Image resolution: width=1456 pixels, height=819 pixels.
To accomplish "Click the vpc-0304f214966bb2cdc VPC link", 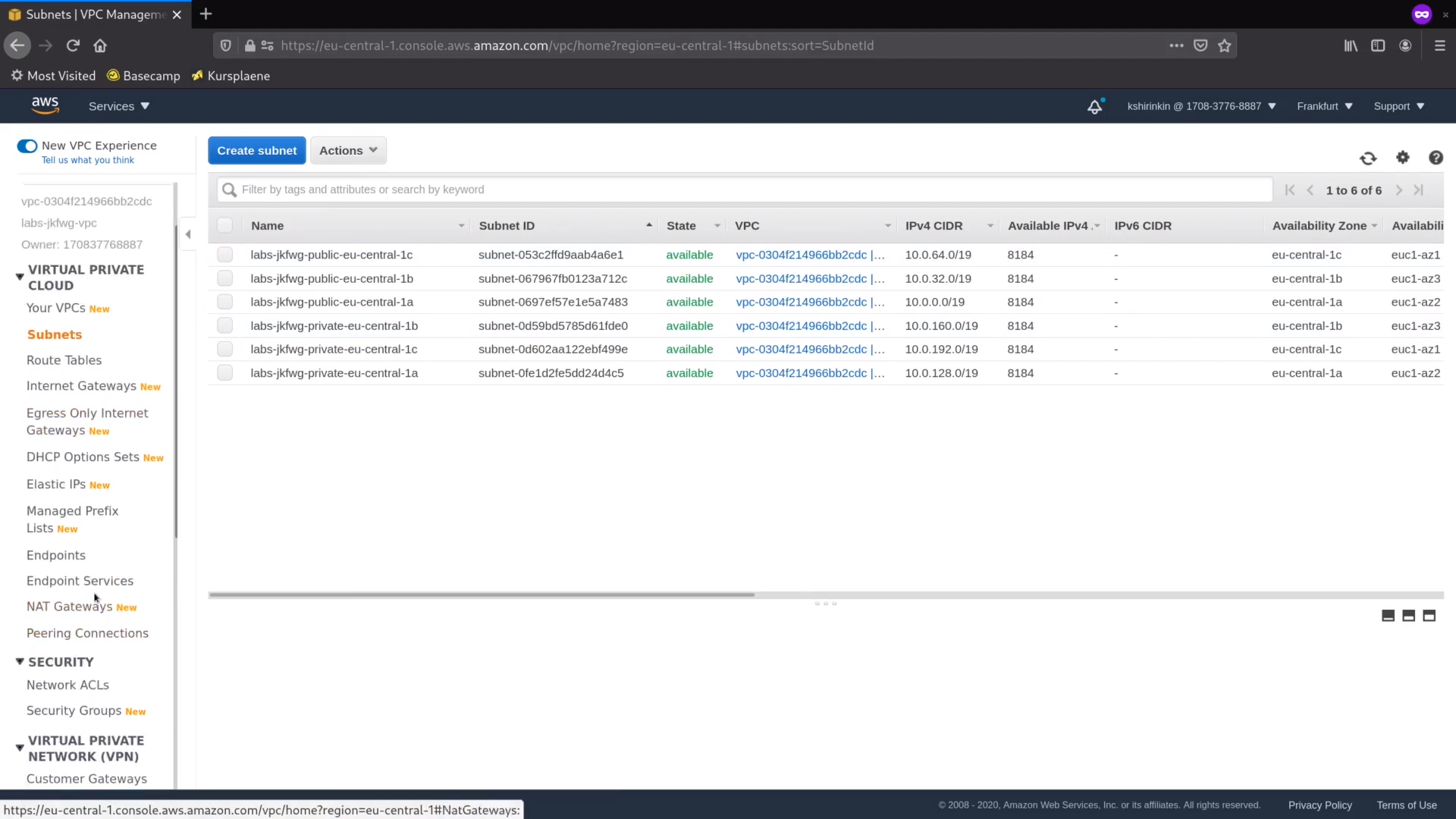I will coord(800,254).
